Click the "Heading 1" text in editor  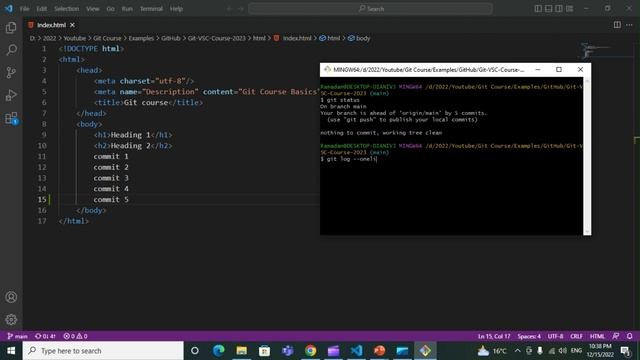click(x=131, y=135)
